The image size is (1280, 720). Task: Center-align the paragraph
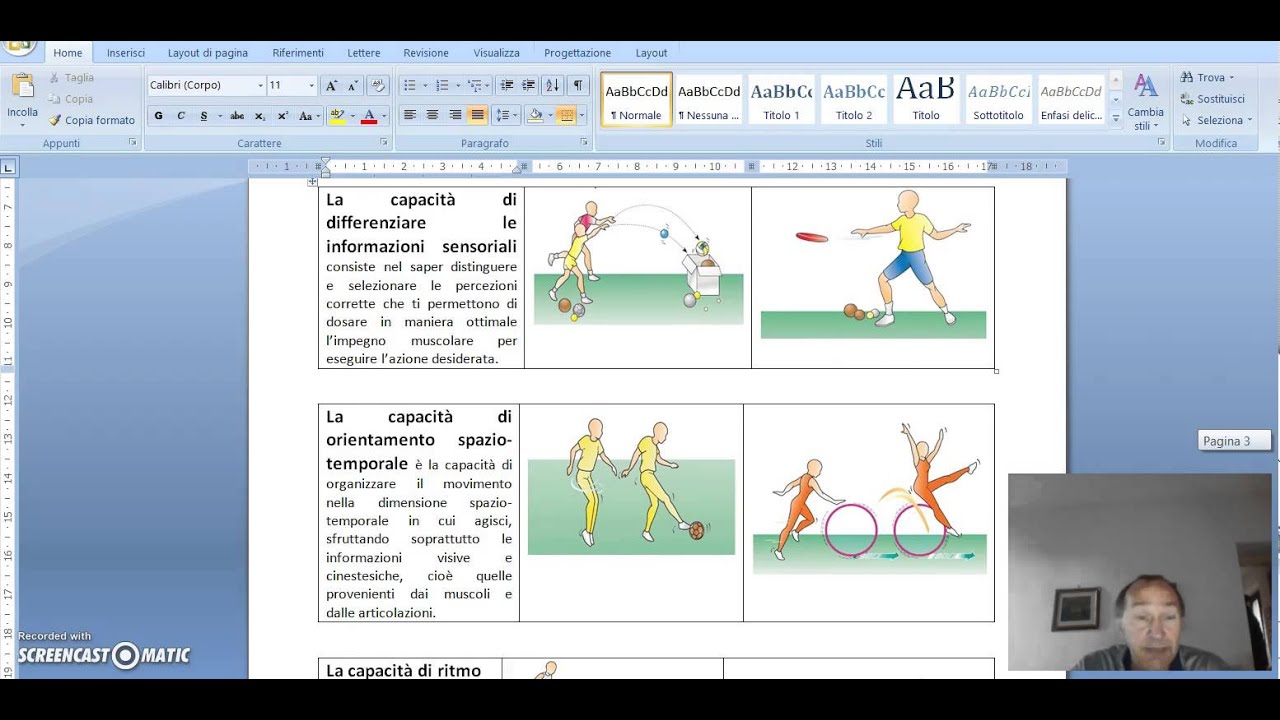432,116
